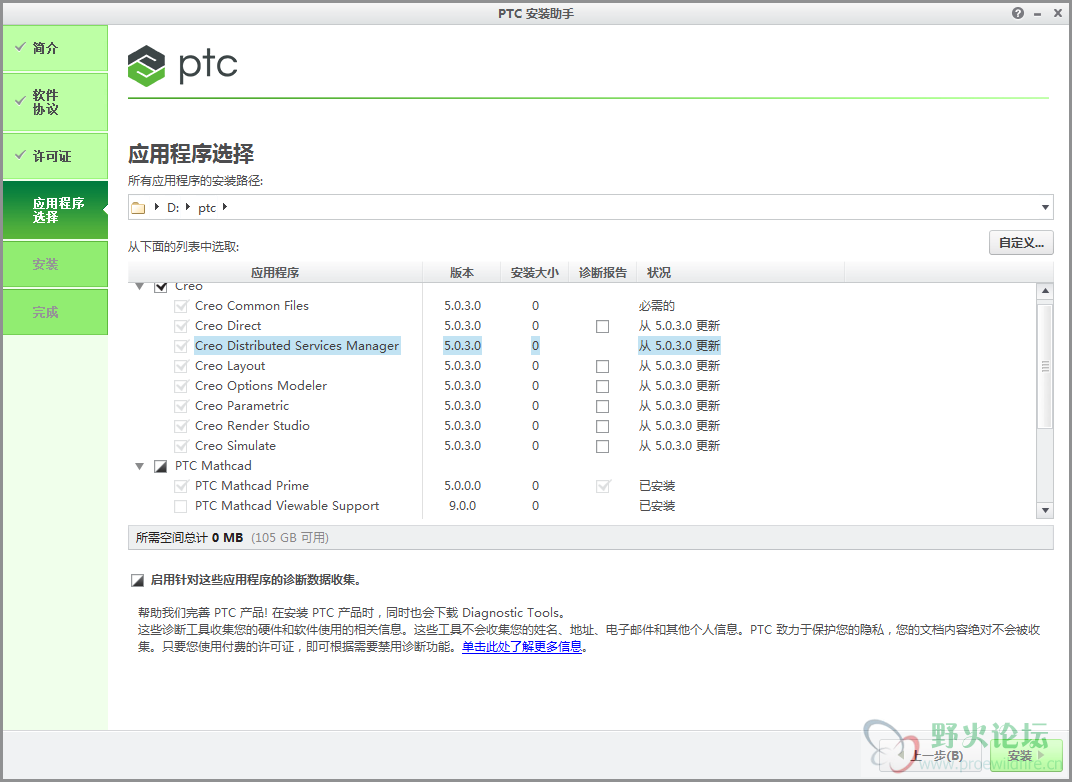Expand the ptc path segment arrow
Screen dimensions: 1072x782
click(x=224, y=206)
